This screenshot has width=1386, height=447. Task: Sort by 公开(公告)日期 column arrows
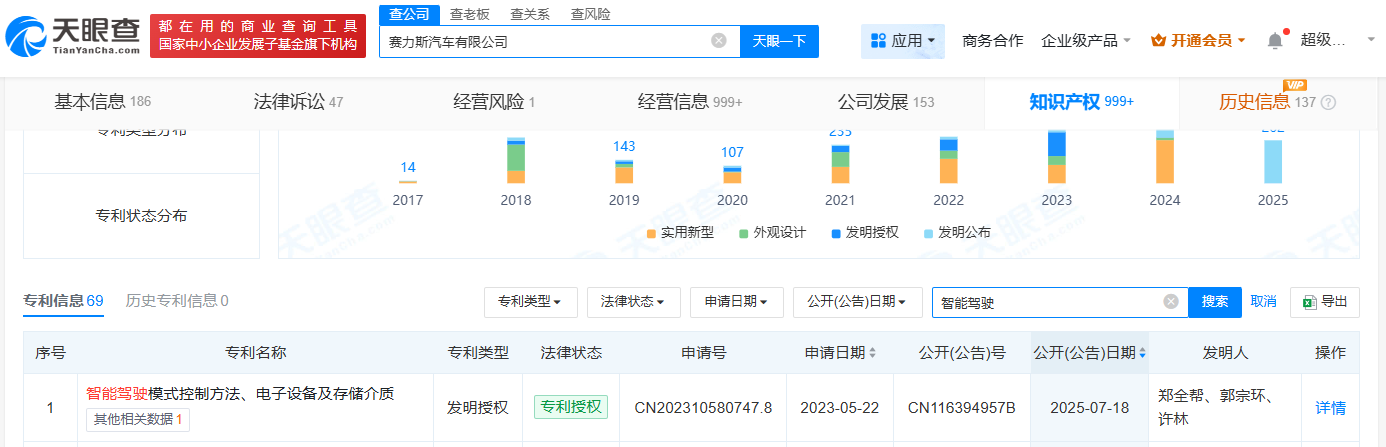click(x=1143, y=353)
